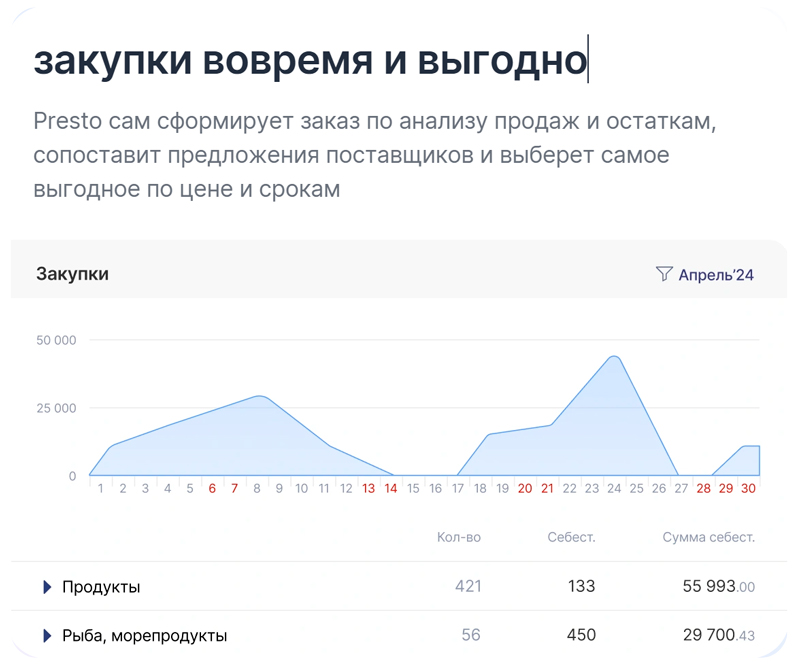Click the cost value 133

point(582,586)
